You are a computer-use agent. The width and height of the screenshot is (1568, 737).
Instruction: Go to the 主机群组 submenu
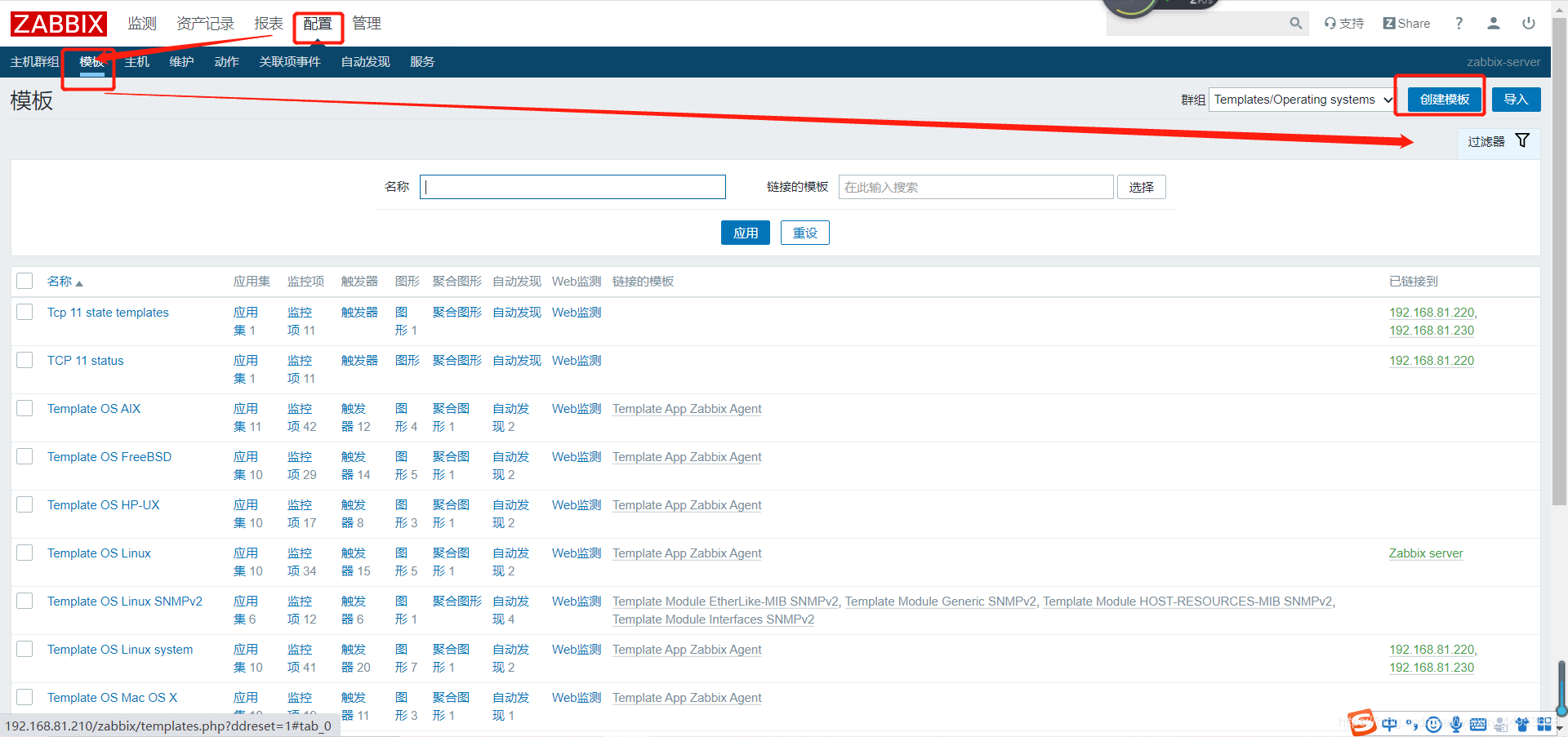[x=34, y=62]
